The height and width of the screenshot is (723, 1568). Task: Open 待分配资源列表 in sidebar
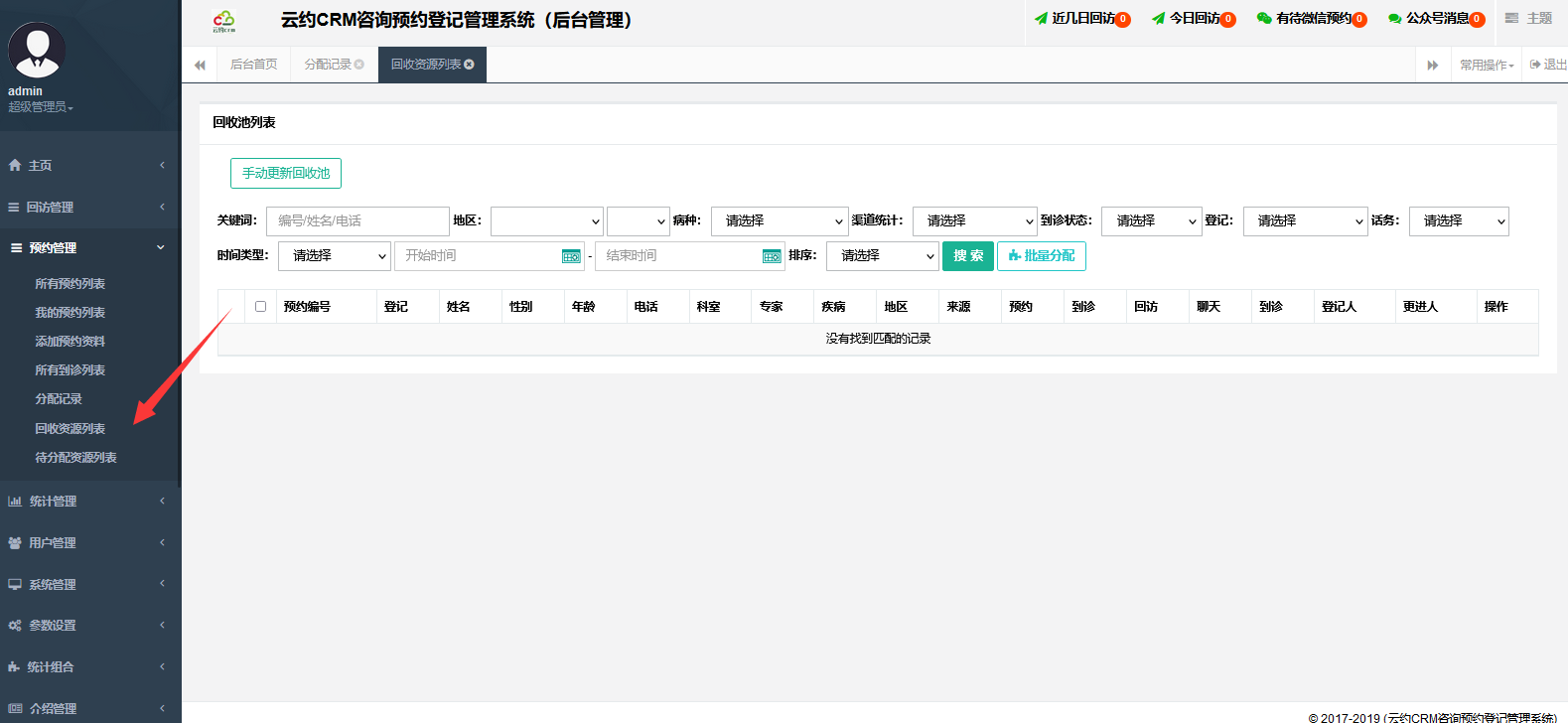(75, 458)
